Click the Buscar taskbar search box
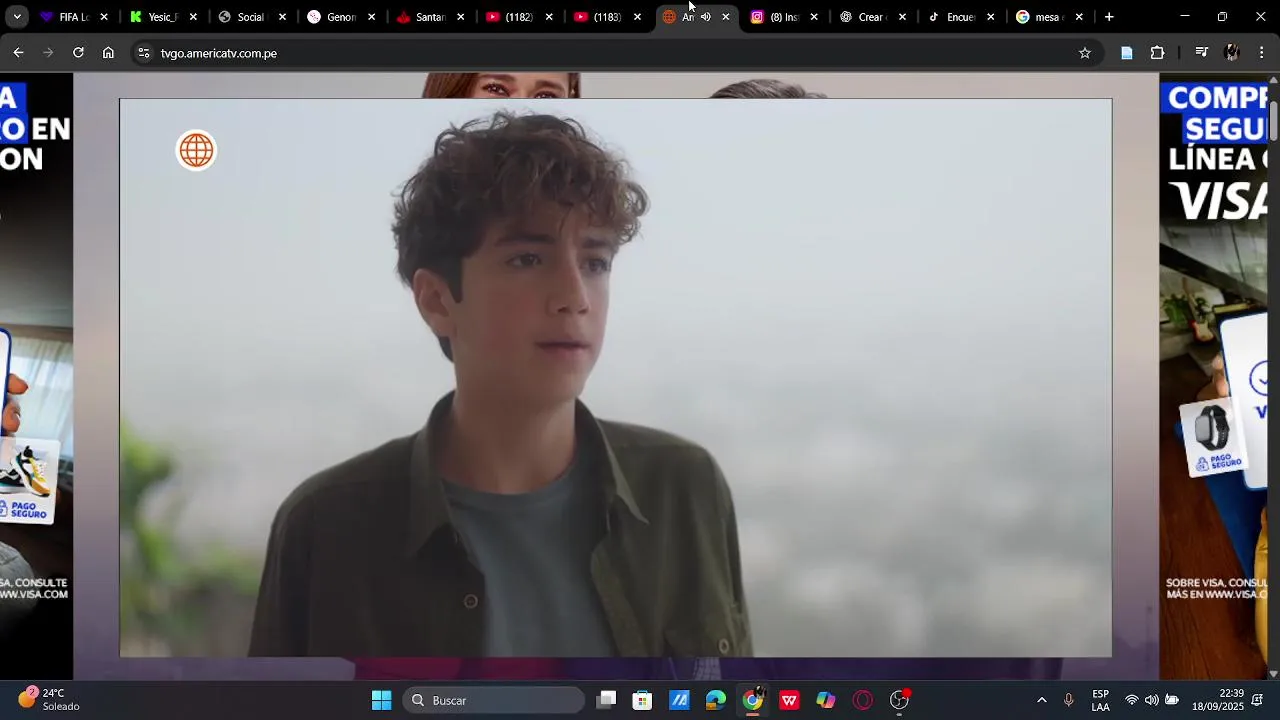Screen dimensions: 1280x720 point(494,700)
